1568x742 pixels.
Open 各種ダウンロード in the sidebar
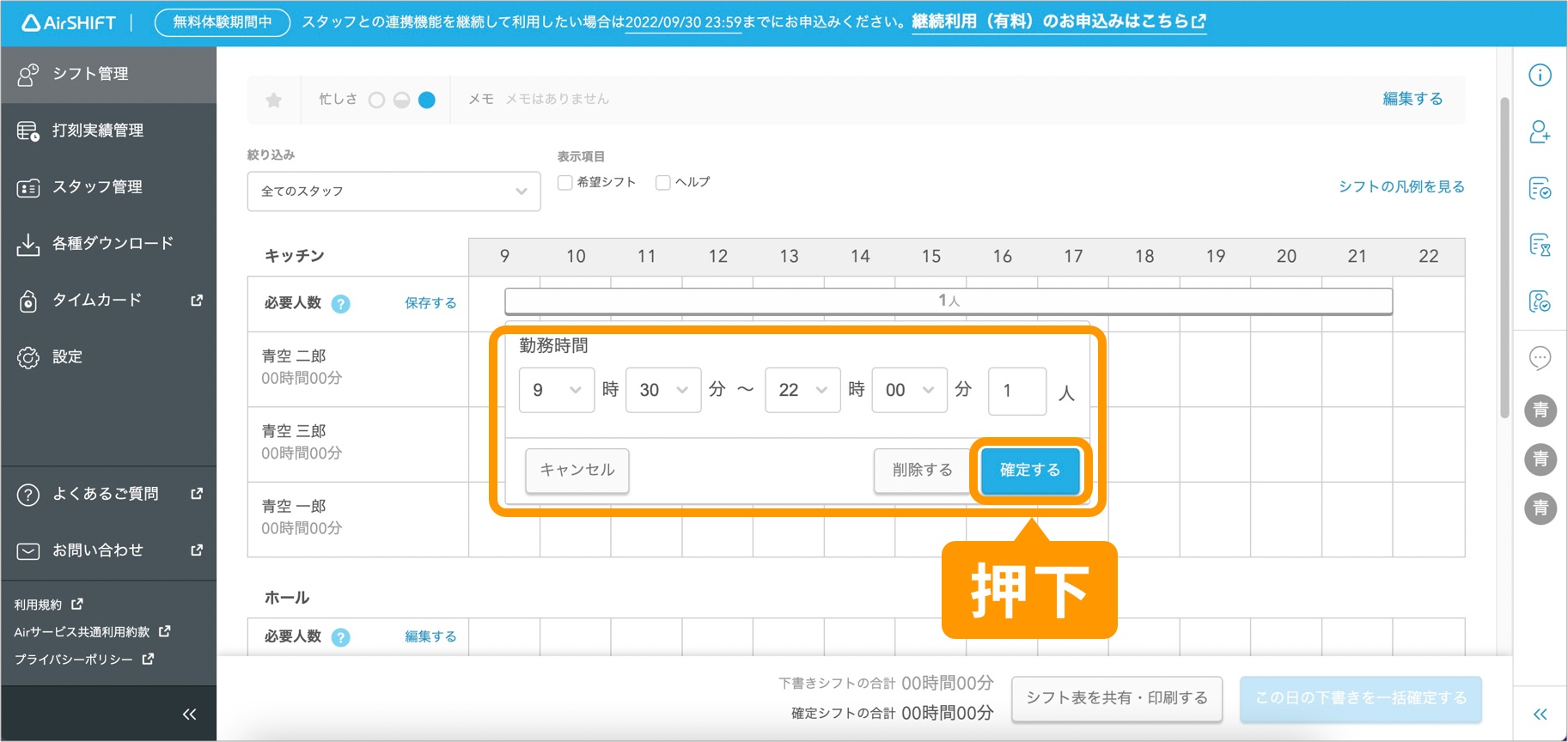[x=108, y=244]
